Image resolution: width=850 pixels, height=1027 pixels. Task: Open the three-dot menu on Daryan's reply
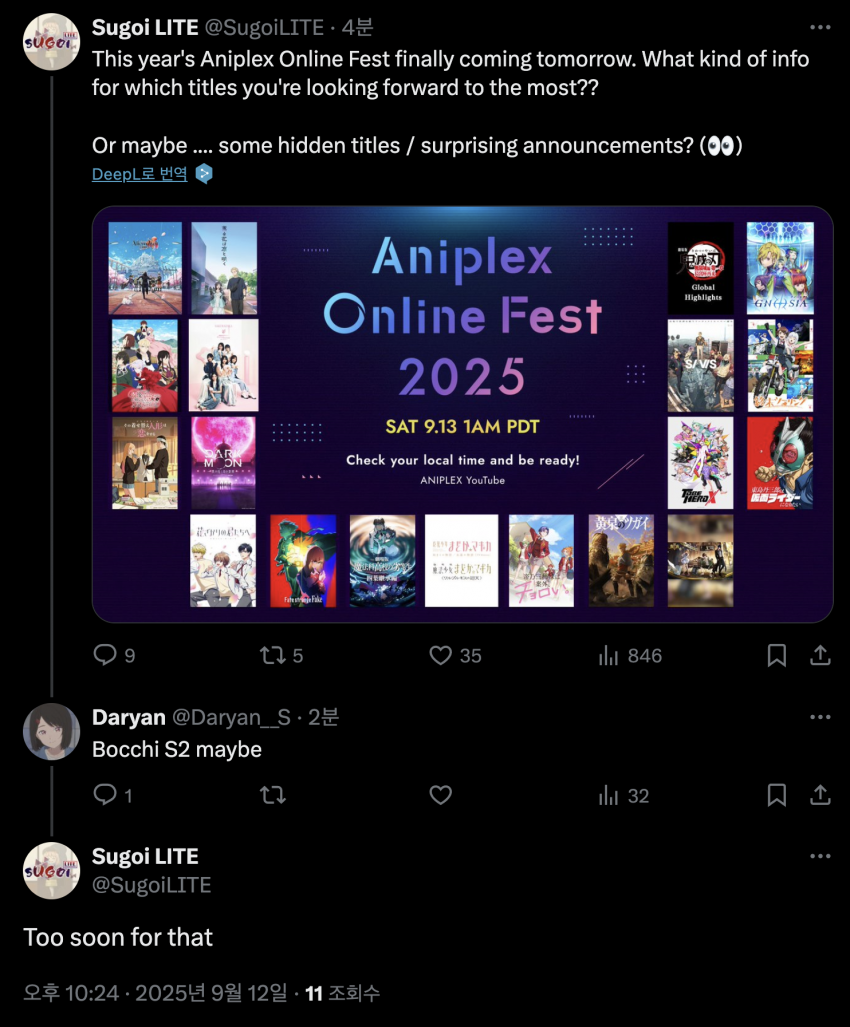820,717
